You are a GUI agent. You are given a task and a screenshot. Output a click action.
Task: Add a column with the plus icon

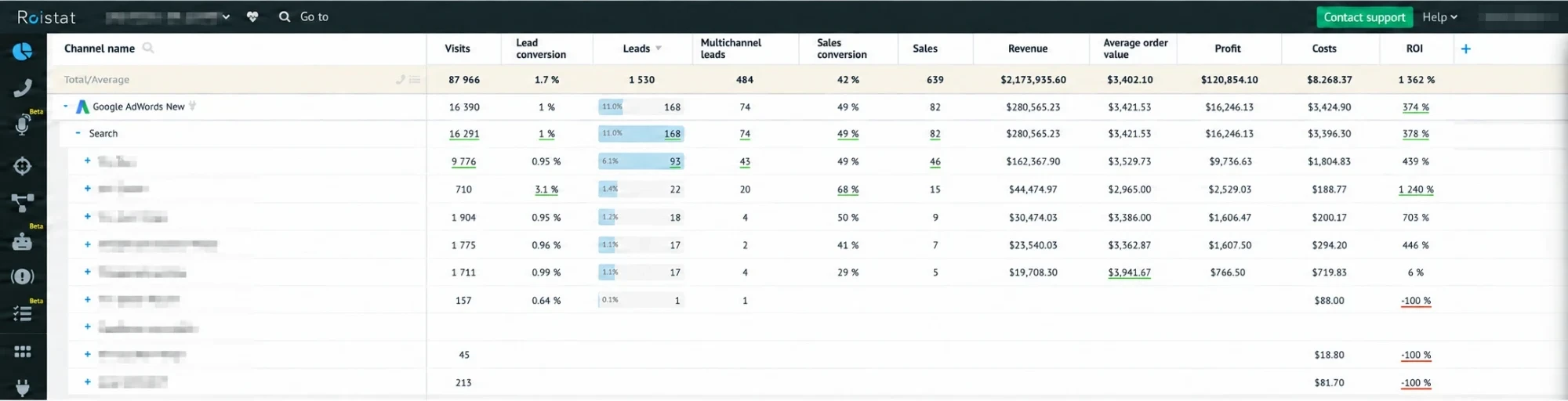coord(1466,49)
